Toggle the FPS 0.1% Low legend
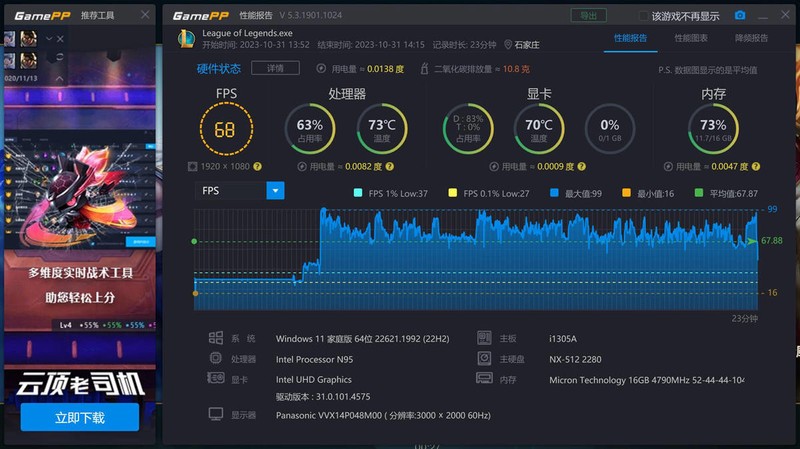The image size is (800, 449). [x=489, y=193]
